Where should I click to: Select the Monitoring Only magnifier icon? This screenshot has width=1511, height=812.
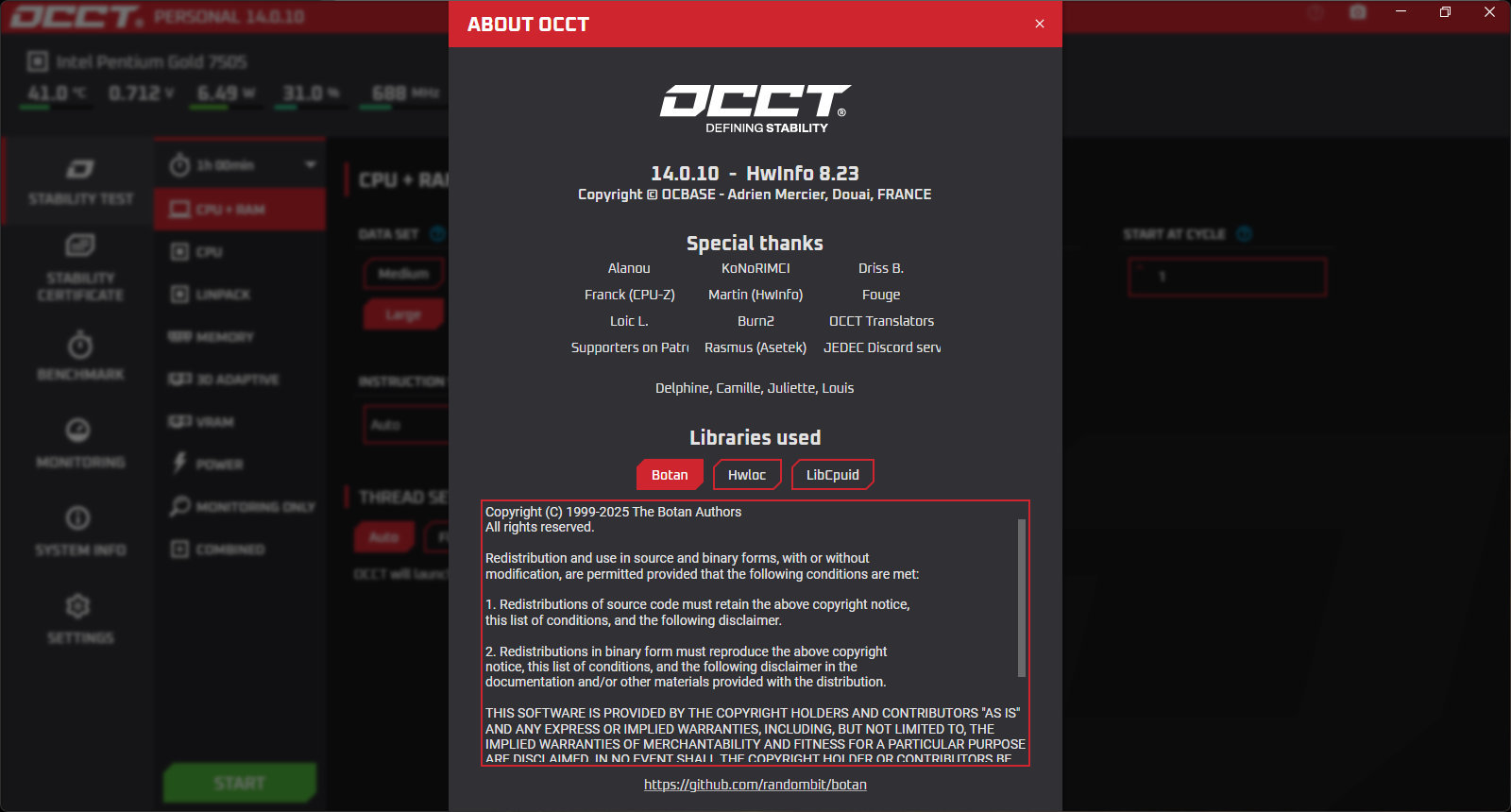tap(179, 506)
